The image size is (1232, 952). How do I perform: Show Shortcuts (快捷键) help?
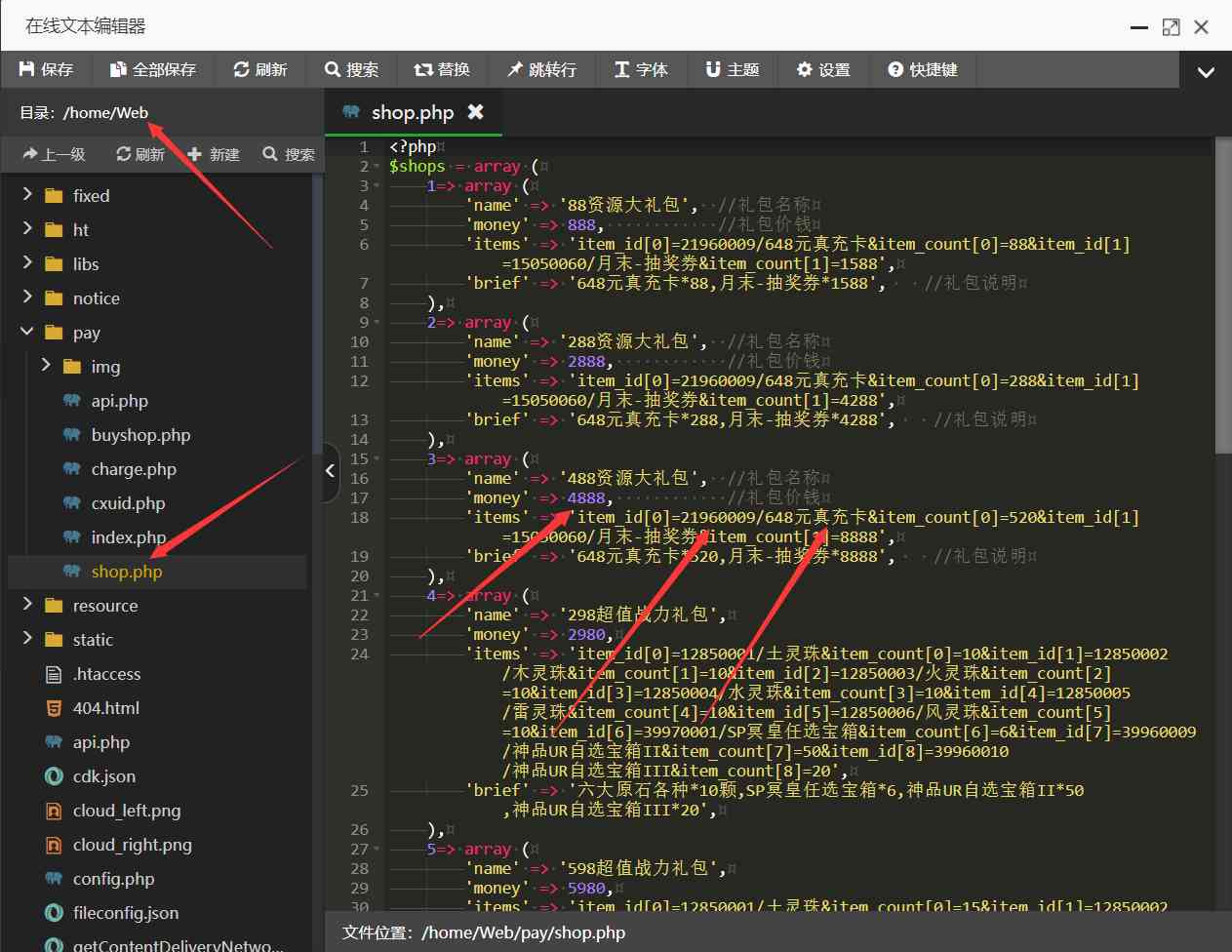coord(922,69)
